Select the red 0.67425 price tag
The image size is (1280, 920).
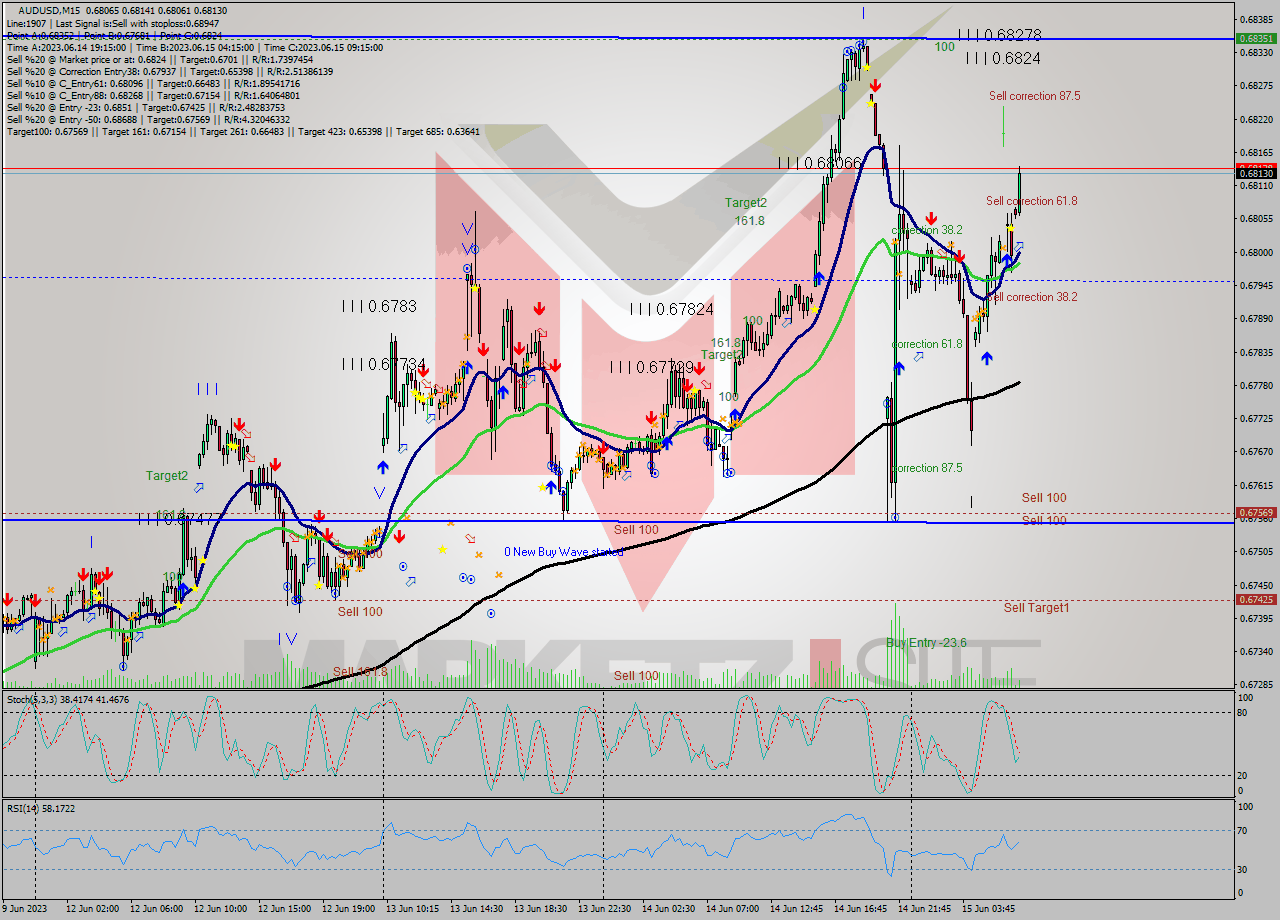pos(1256,599)
